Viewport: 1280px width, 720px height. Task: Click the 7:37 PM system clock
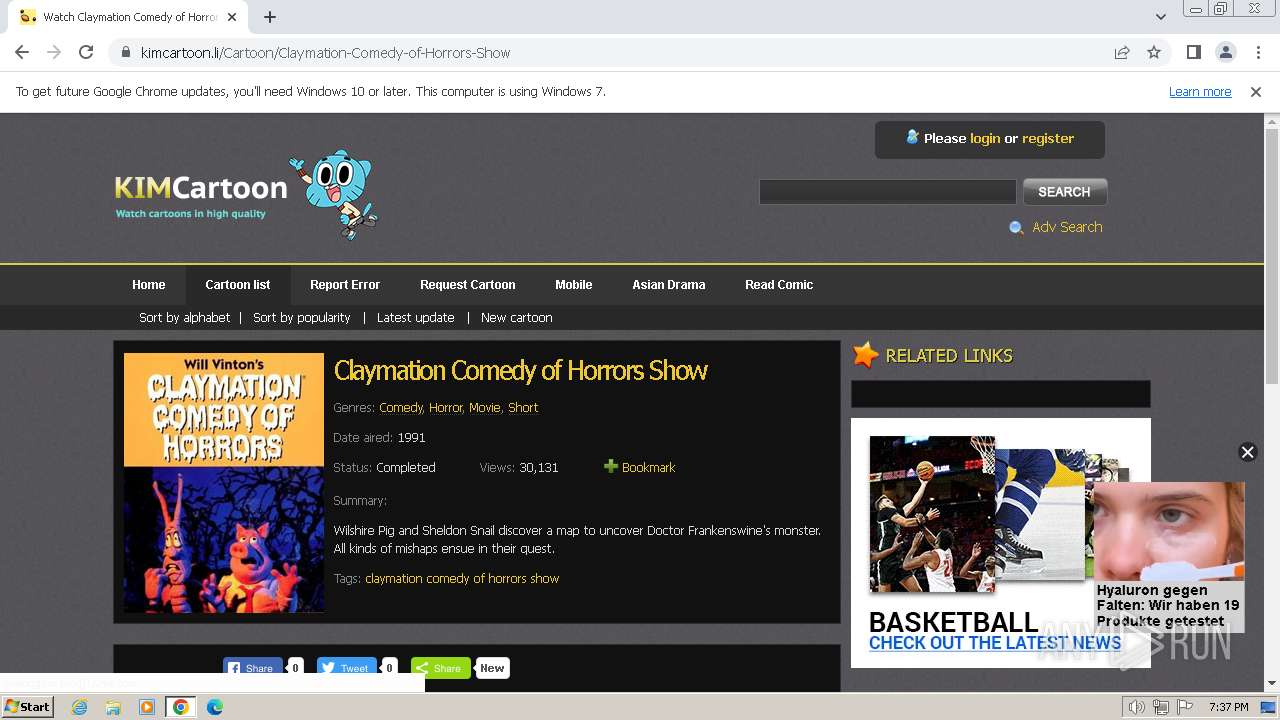(1228, 707)
